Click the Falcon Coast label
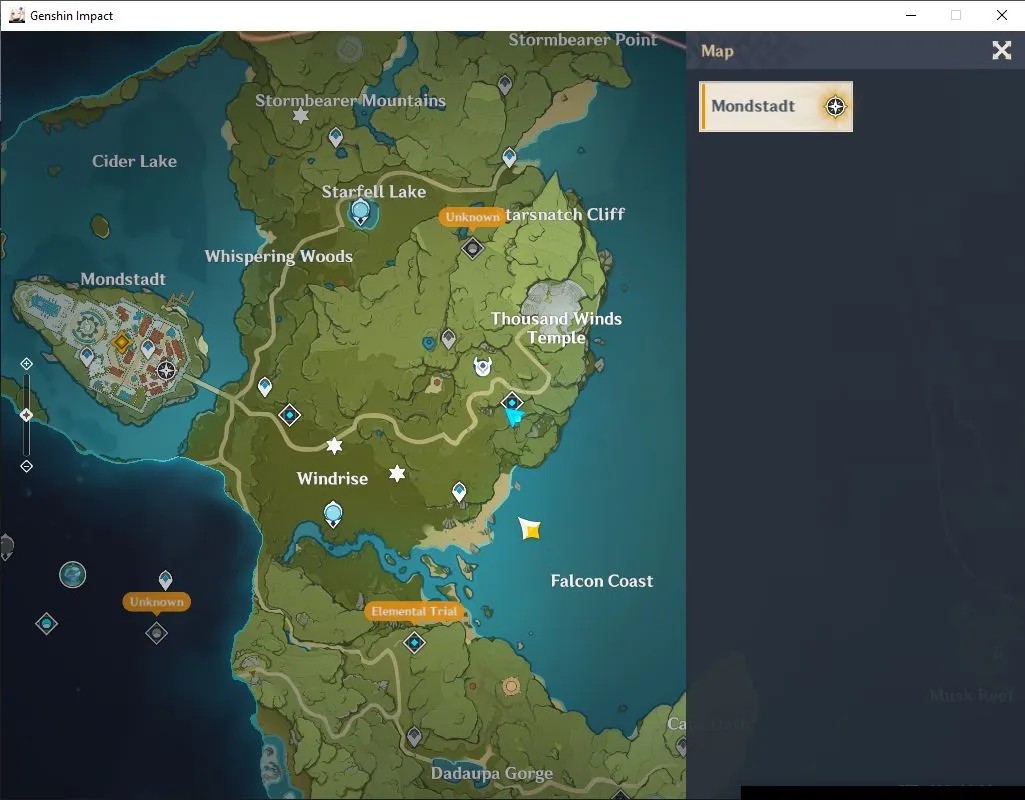The image size is (1025, 800). [x=601, y=581]
